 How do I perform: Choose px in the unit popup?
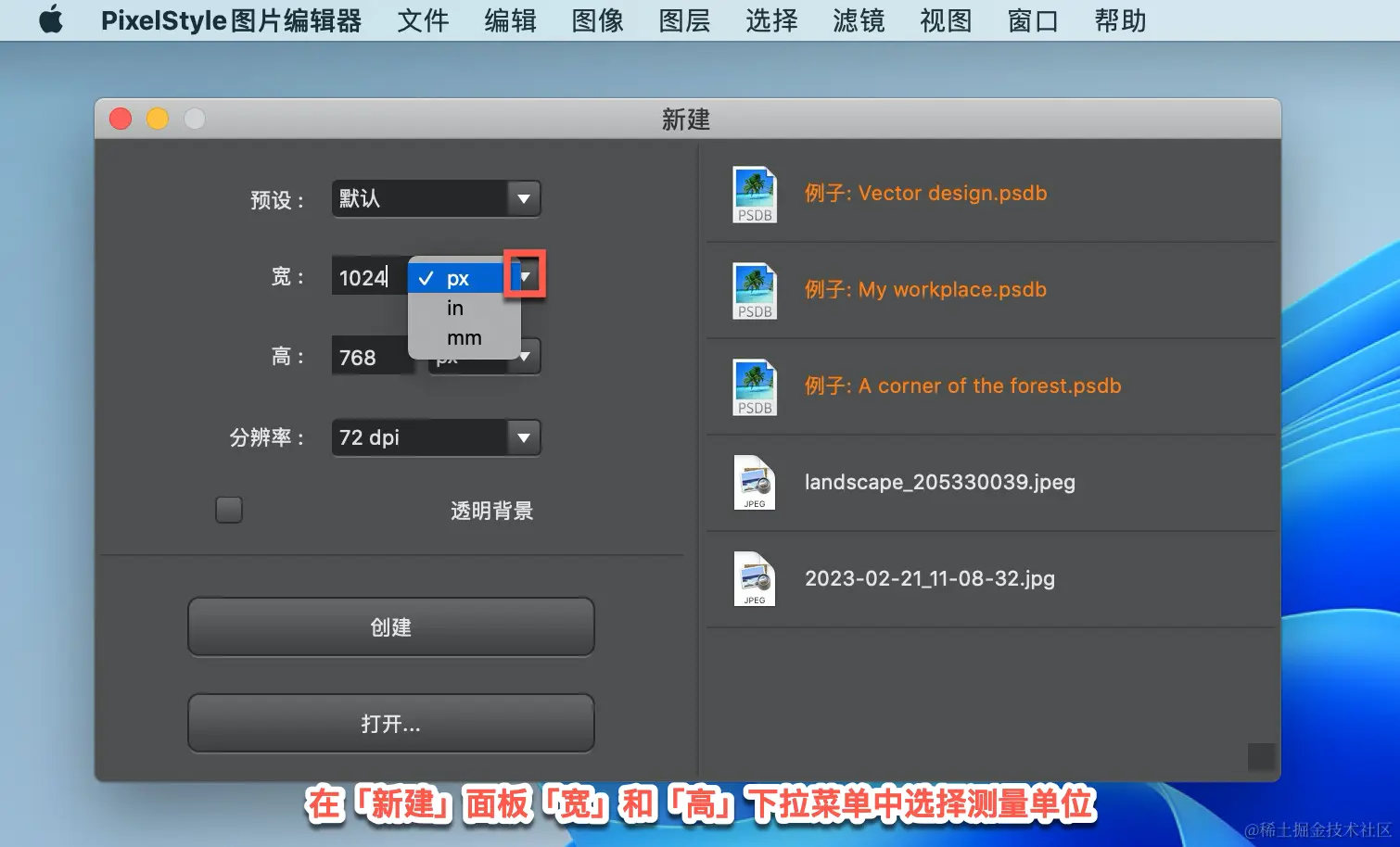[x=465, y=278]
